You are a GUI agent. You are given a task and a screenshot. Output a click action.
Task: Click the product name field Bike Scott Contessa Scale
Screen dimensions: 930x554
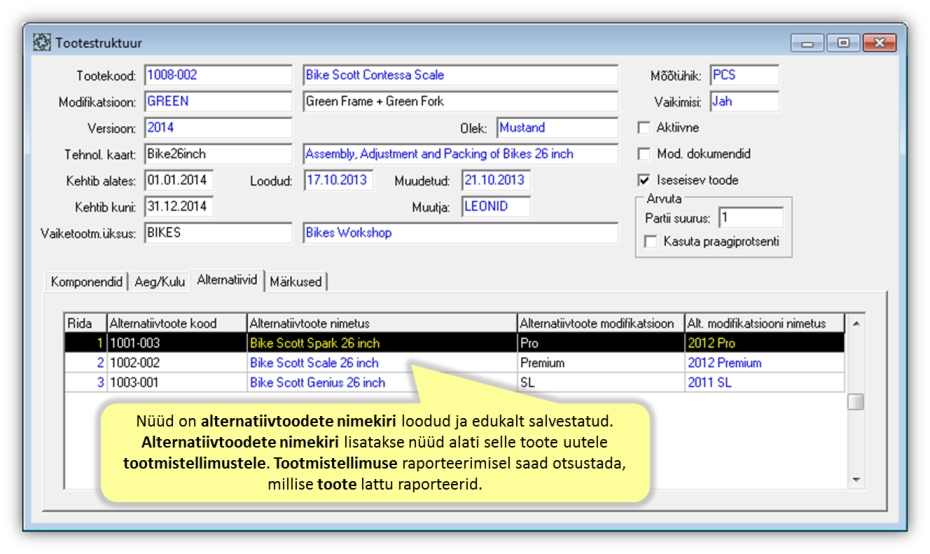click(460, 75)
